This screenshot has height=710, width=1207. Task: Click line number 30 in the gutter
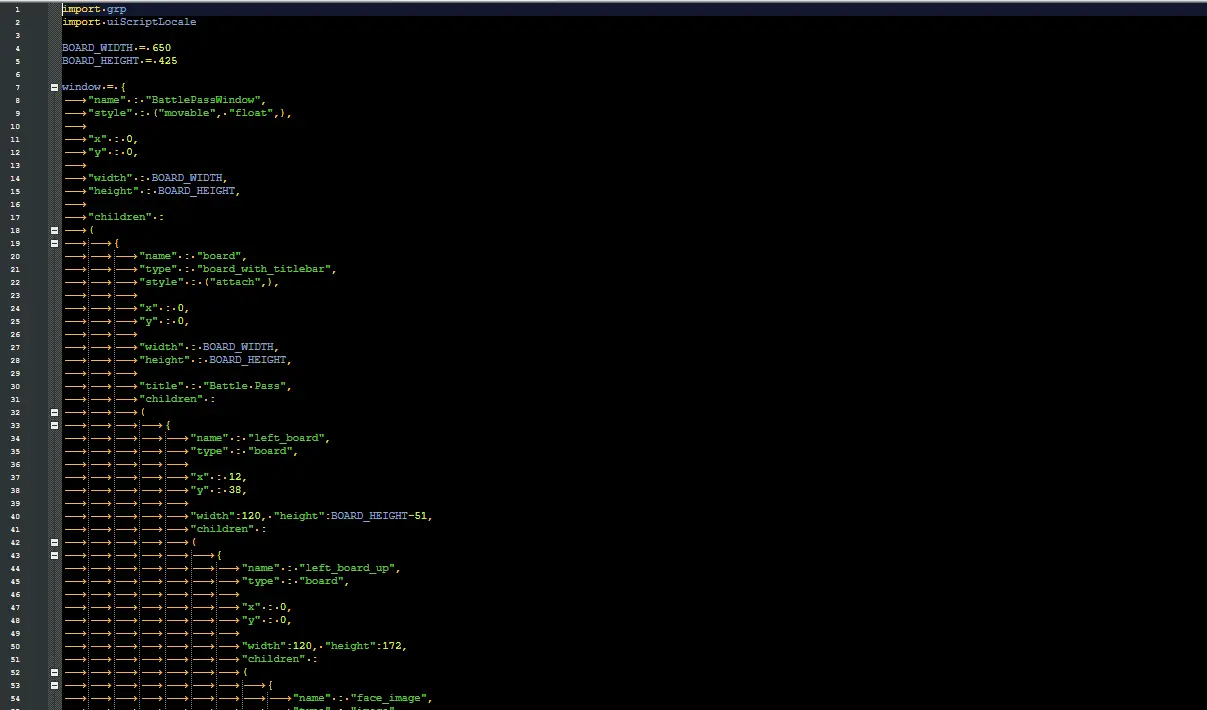(x=17, y=386)
